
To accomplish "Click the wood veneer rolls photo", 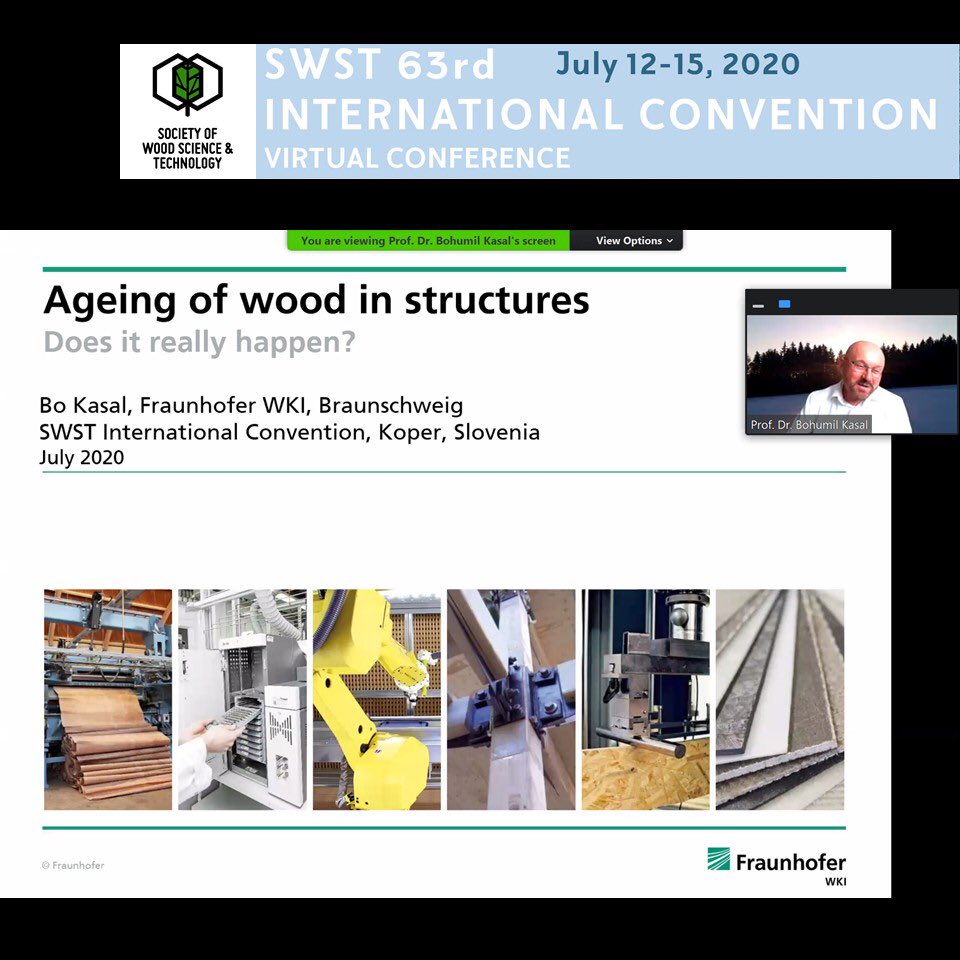I will pos(108,700).
